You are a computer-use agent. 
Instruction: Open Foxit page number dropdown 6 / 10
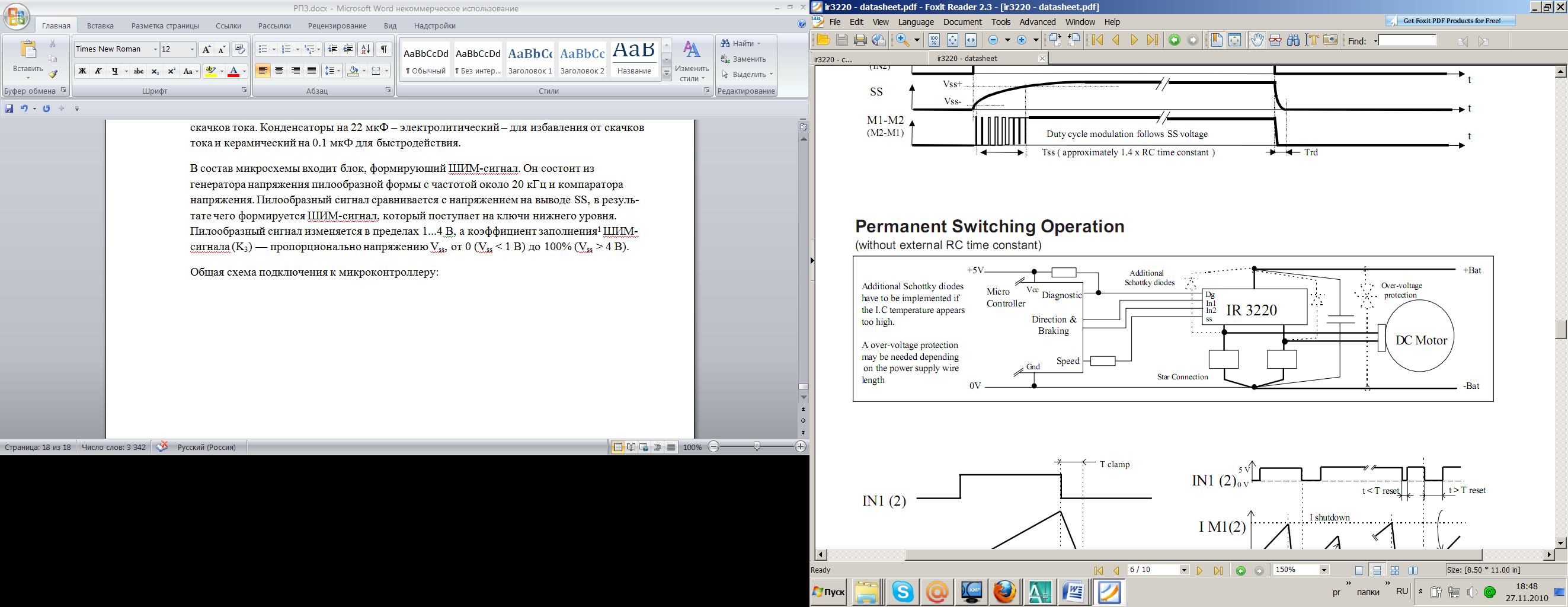pos(1184,570)
